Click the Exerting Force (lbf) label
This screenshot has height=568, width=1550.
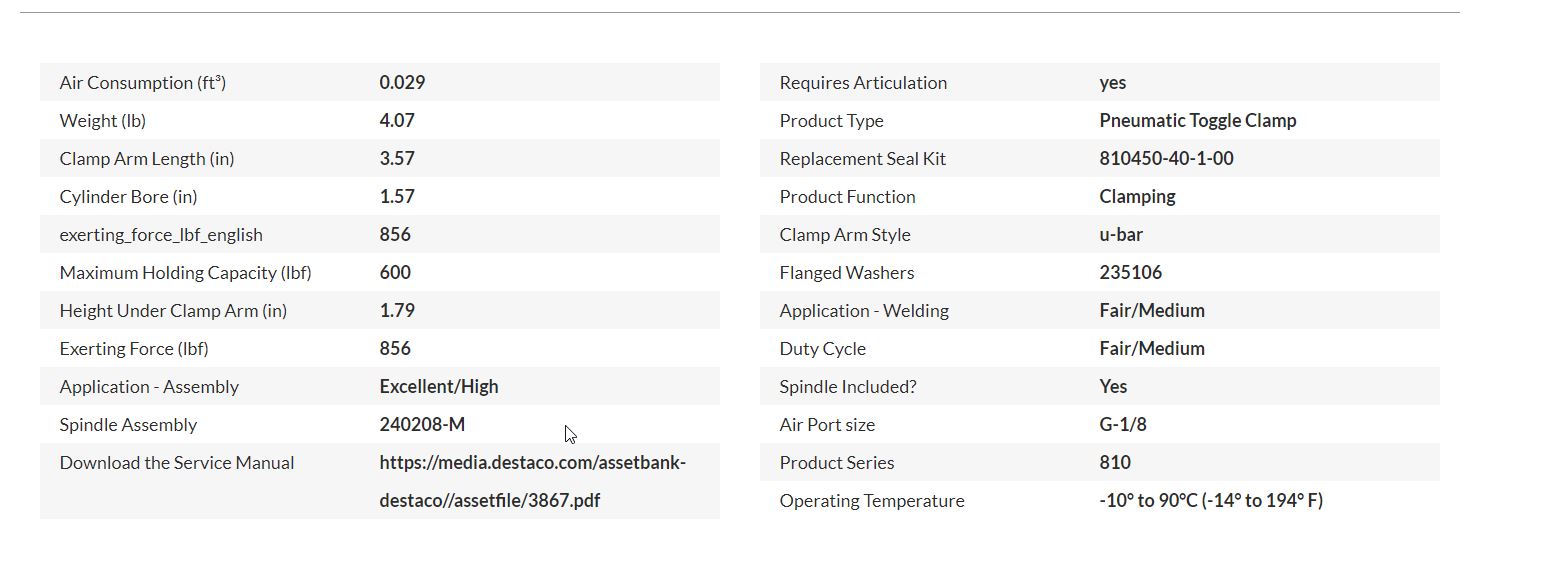(x=134, y=349)
